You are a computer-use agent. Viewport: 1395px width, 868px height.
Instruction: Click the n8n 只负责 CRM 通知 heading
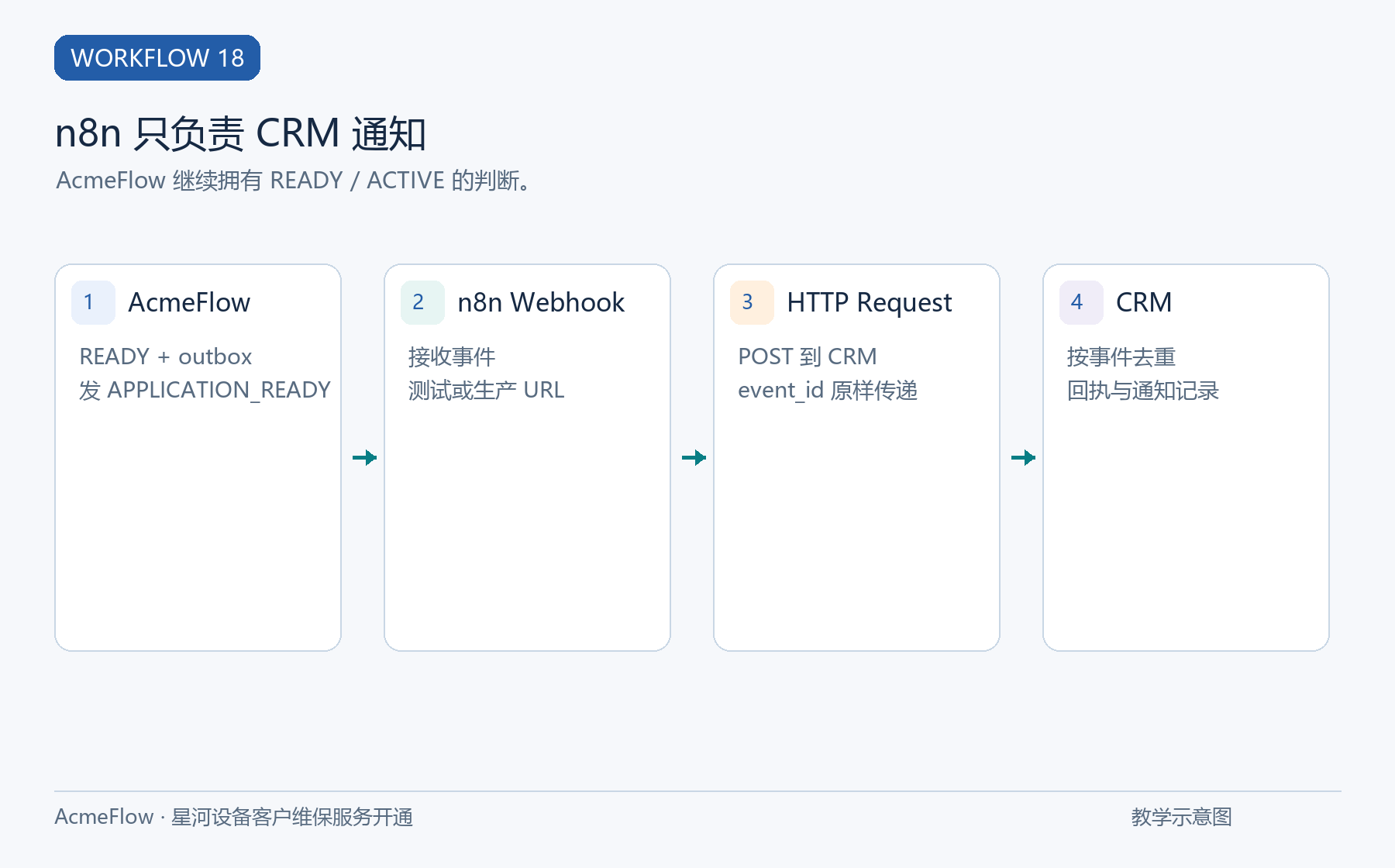(x=241, y=133)
